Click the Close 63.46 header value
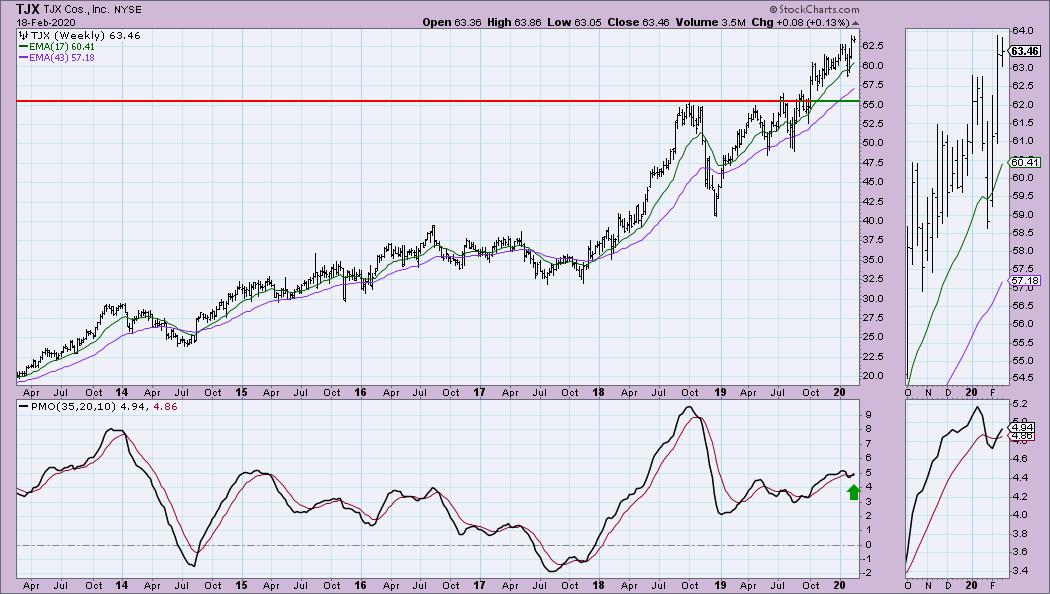This screenshot has height=594, width=1050. pos(638,22)
